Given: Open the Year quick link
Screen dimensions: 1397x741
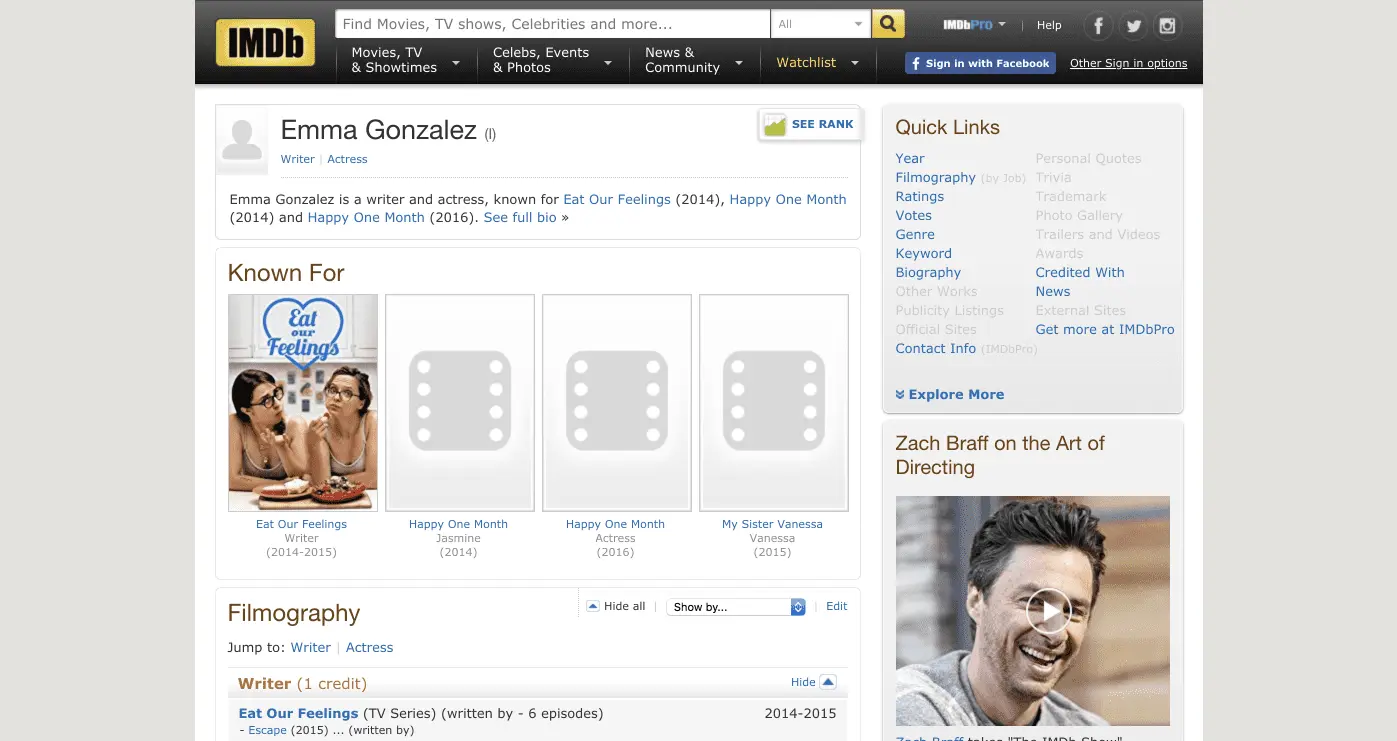Looking at the screenshot, I should point(910,158).
